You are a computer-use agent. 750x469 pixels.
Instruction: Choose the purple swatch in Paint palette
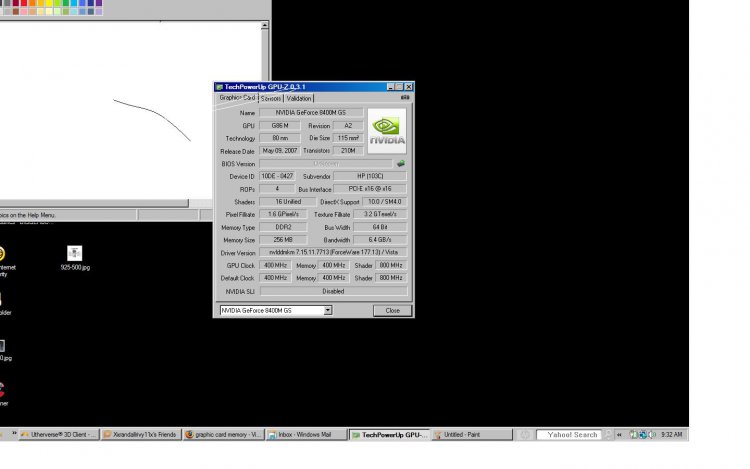pos(99,3)
